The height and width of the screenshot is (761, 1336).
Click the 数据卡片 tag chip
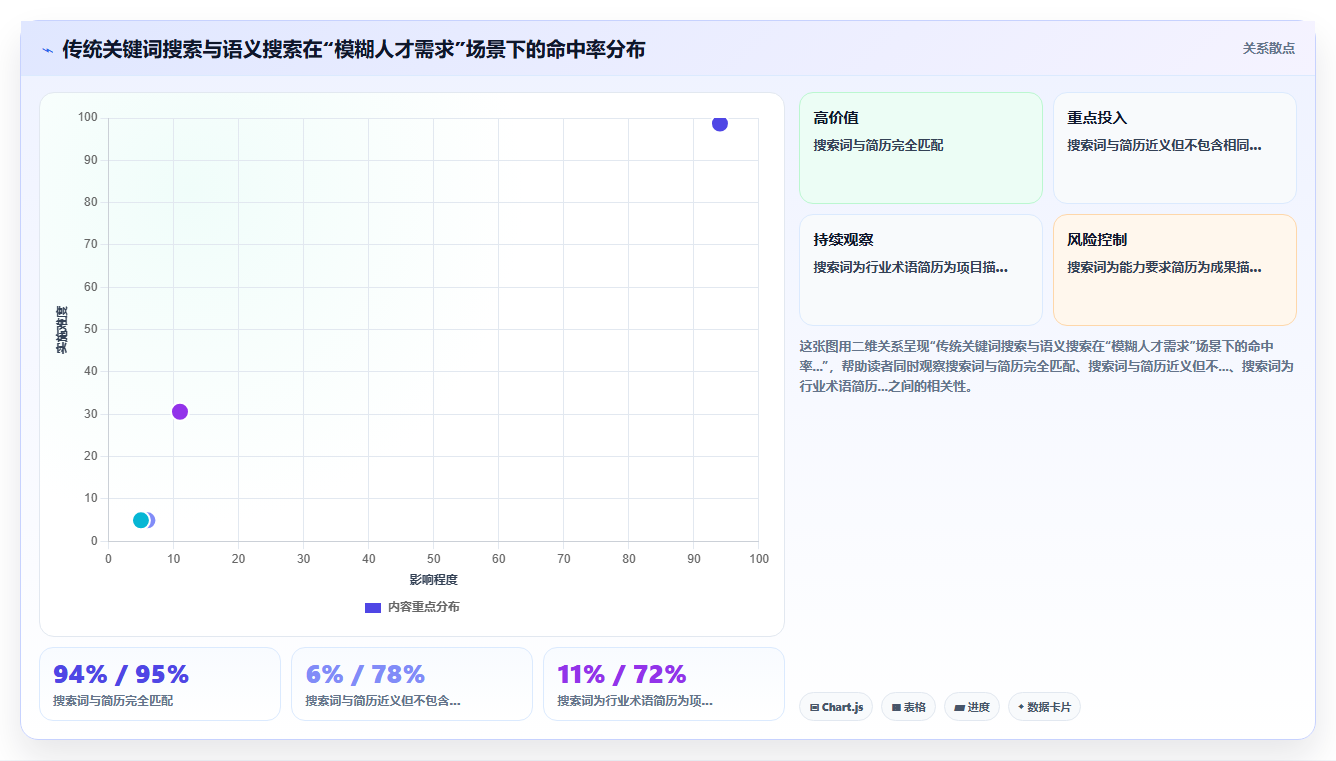1044,707
